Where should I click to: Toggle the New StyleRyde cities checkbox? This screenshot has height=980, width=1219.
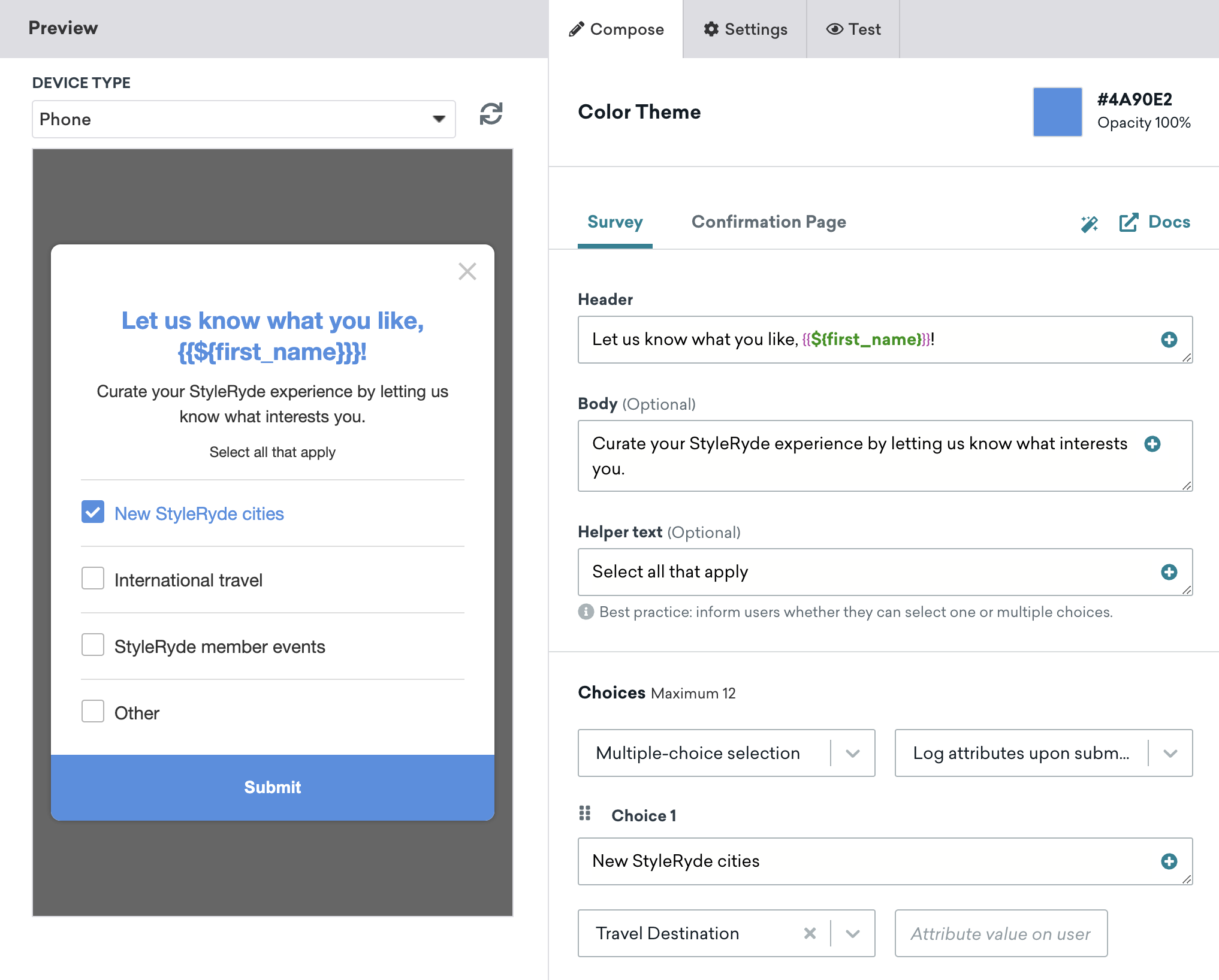[x=92, y=513]
